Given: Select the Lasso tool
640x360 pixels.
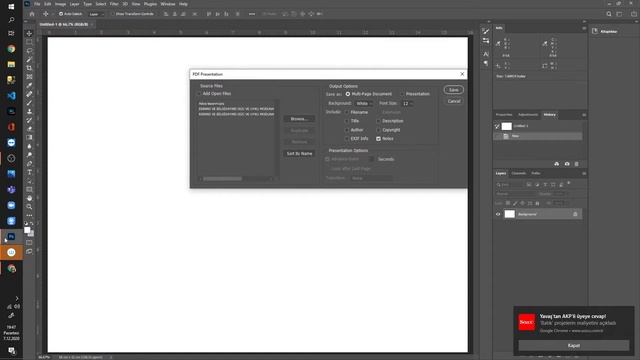Looking at the screenshot, I should [29, 51].
